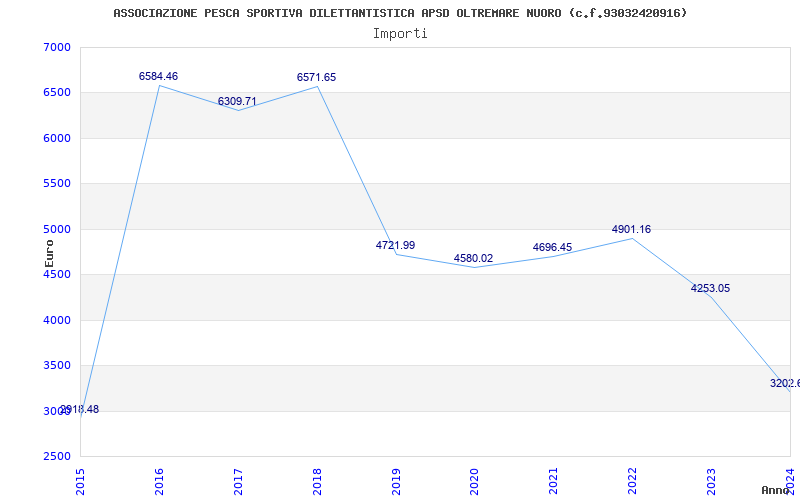Click the 2021 x-axis year label
800x500 pixels.
click(554, 481)
